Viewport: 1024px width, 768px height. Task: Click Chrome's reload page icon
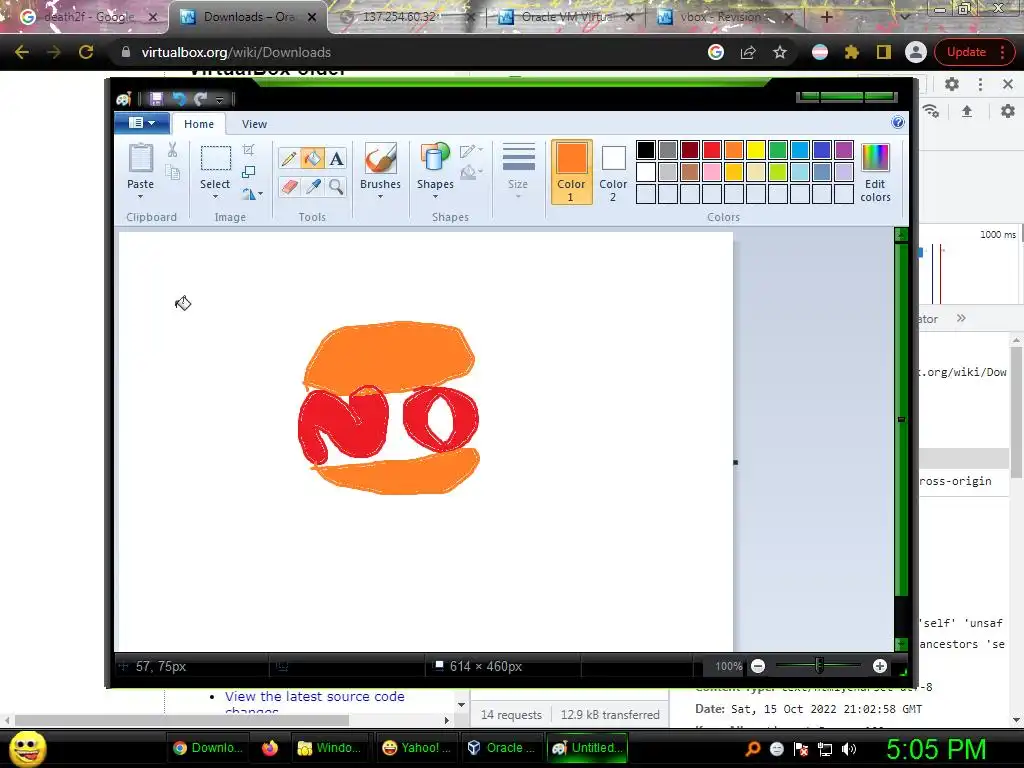pyautogui.click(x=86, y=52)
